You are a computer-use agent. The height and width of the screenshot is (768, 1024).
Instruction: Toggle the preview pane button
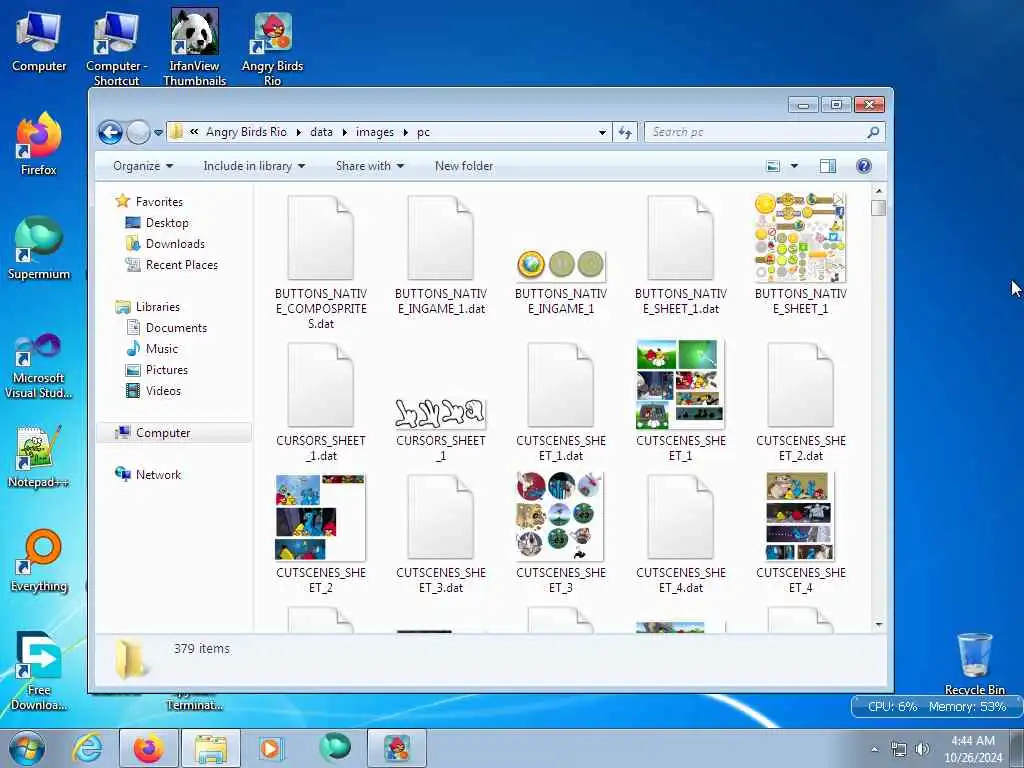(827, 166)
